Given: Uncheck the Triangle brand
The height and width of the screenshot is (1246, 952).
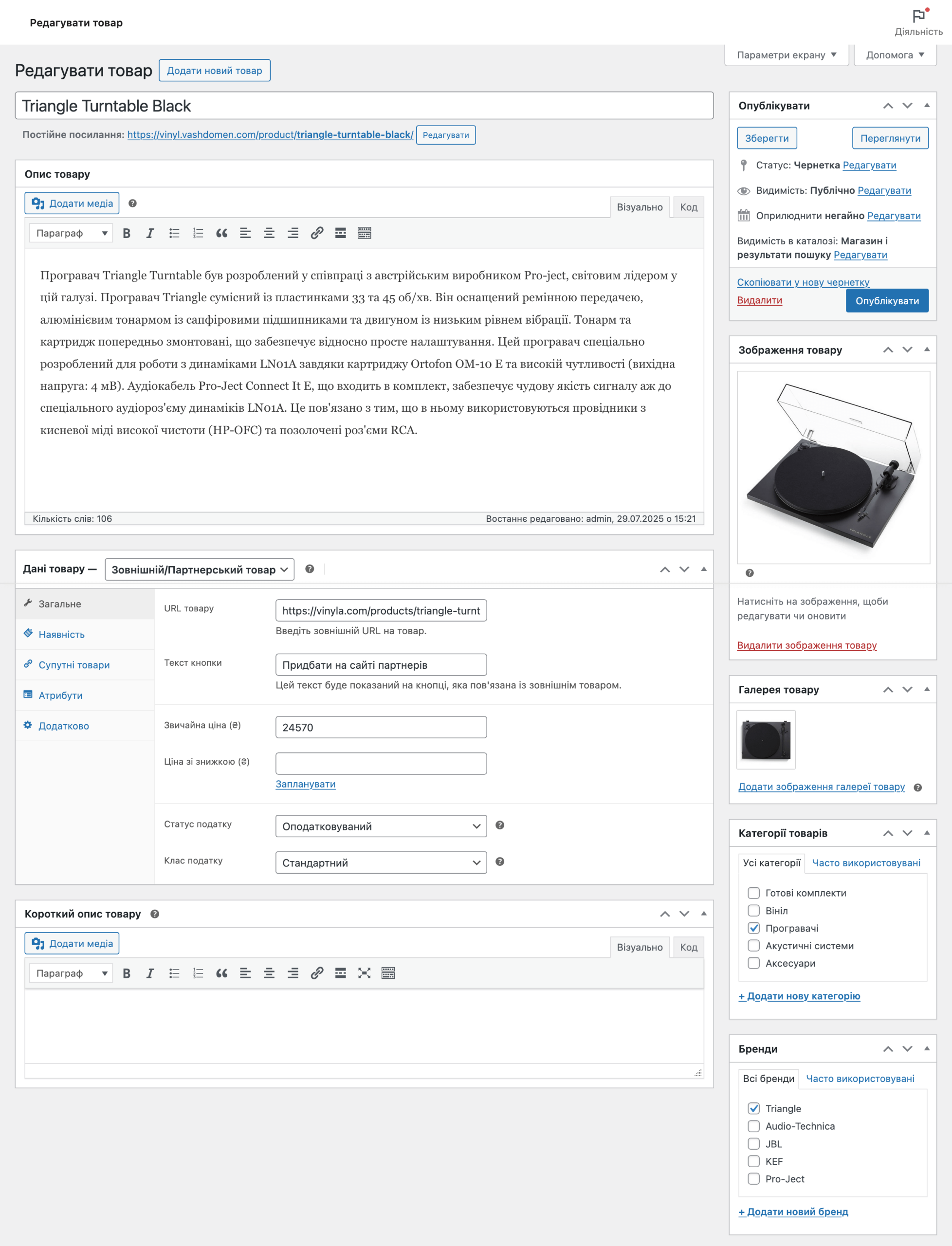Looking at the screenshot, I should pyautogui.click(x=753, y=1108).
